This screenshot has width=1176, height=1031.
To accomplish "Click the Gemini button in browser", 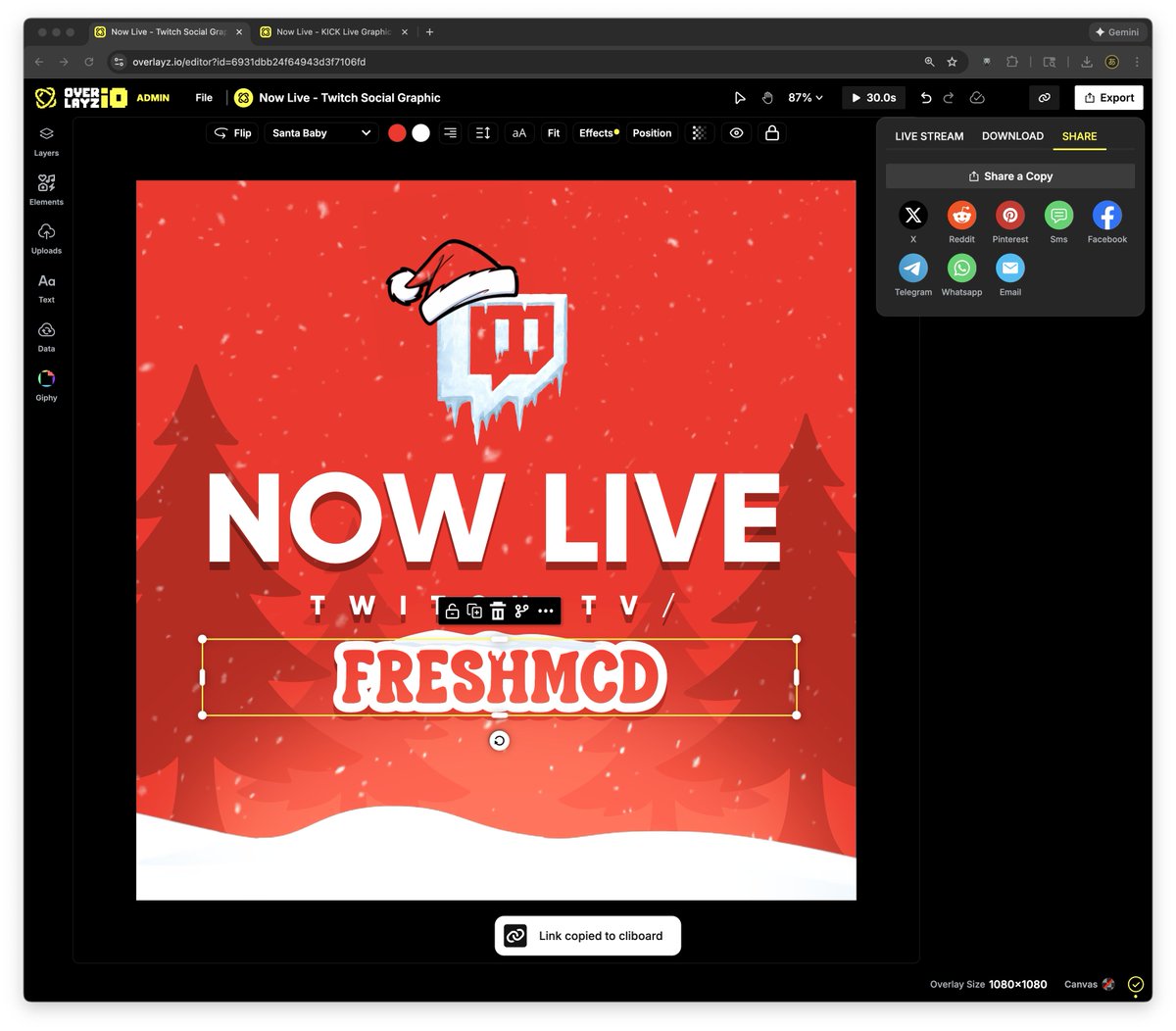I will [1117, 32].
